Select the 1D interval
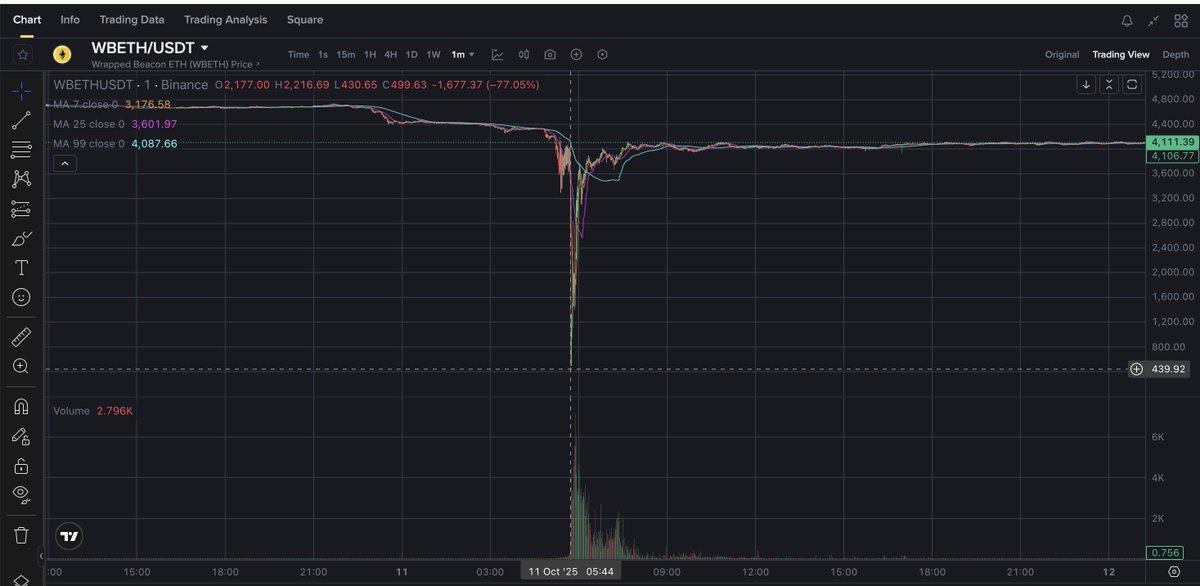This screenshot has width=1200, height=586. (x=412, y=54)
